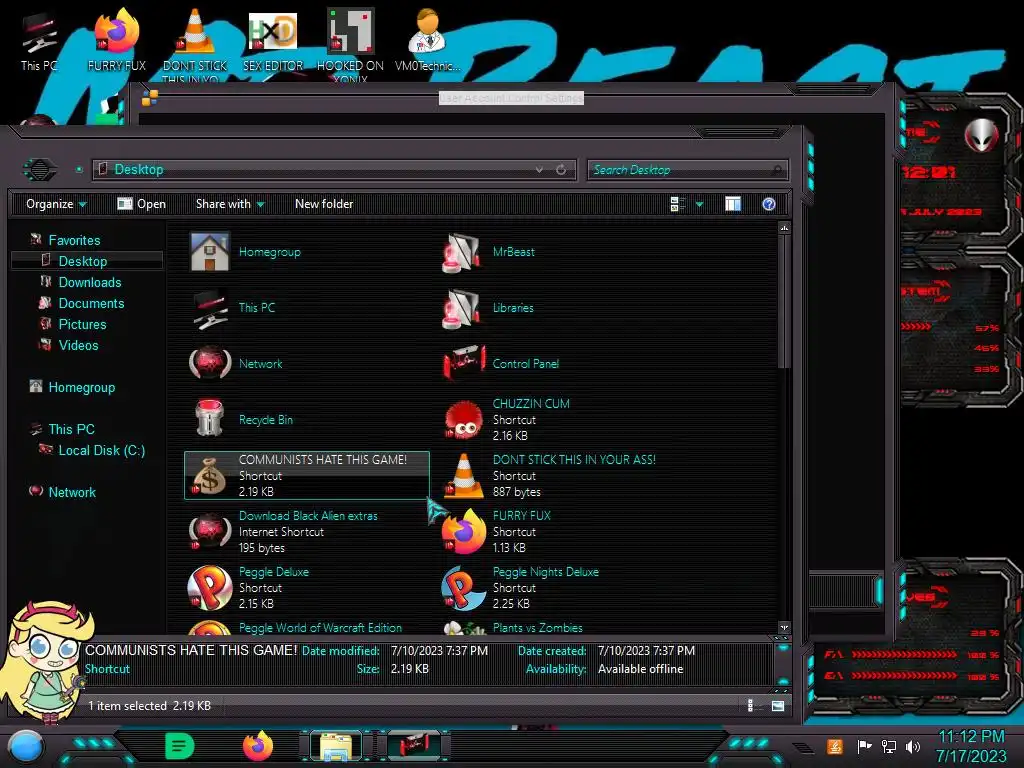1024x768 pixels.
Task: Click the Open toolbar button
Action: pos(141,204)
